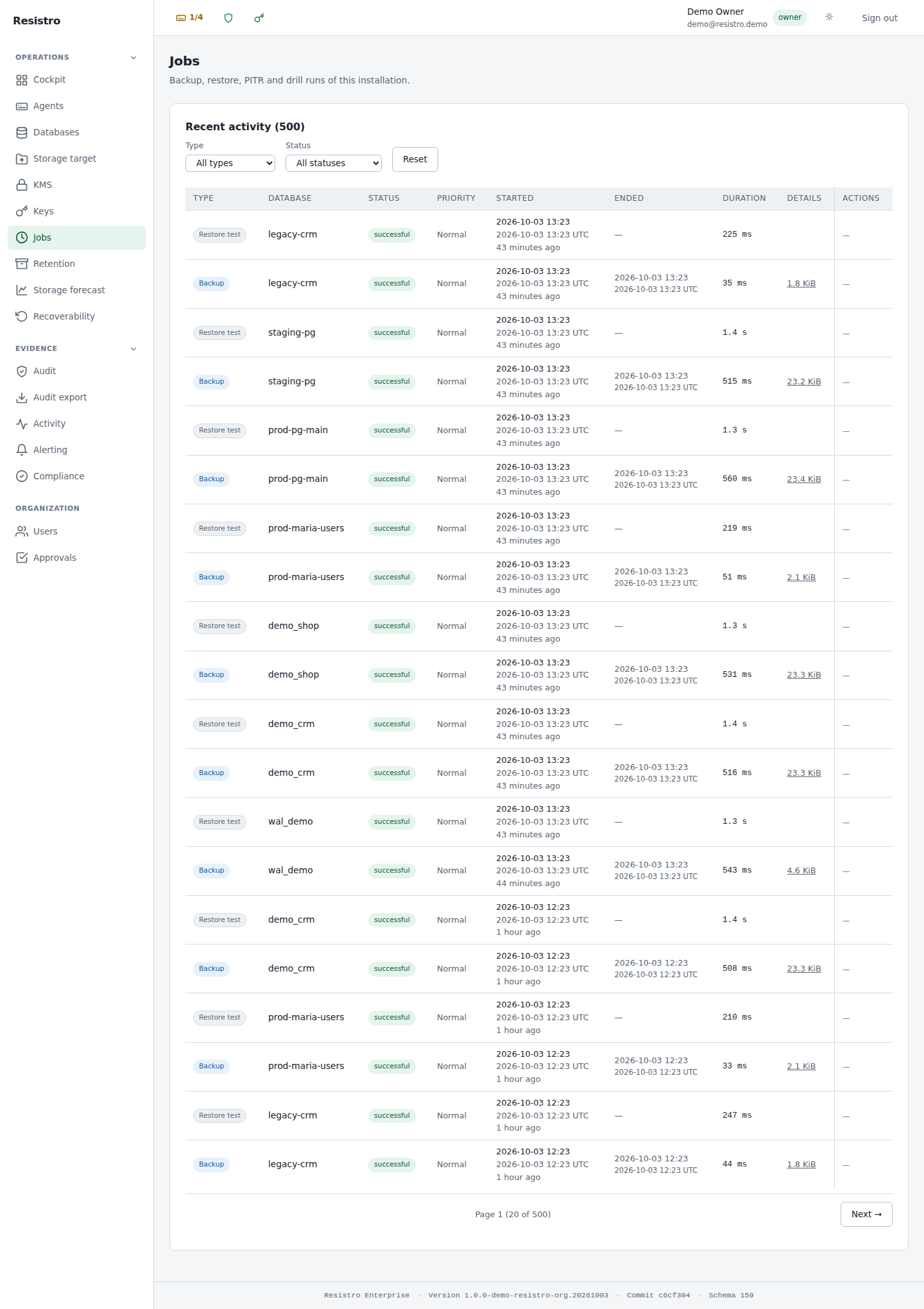Click the owner role badge

(x=790, y=18)
